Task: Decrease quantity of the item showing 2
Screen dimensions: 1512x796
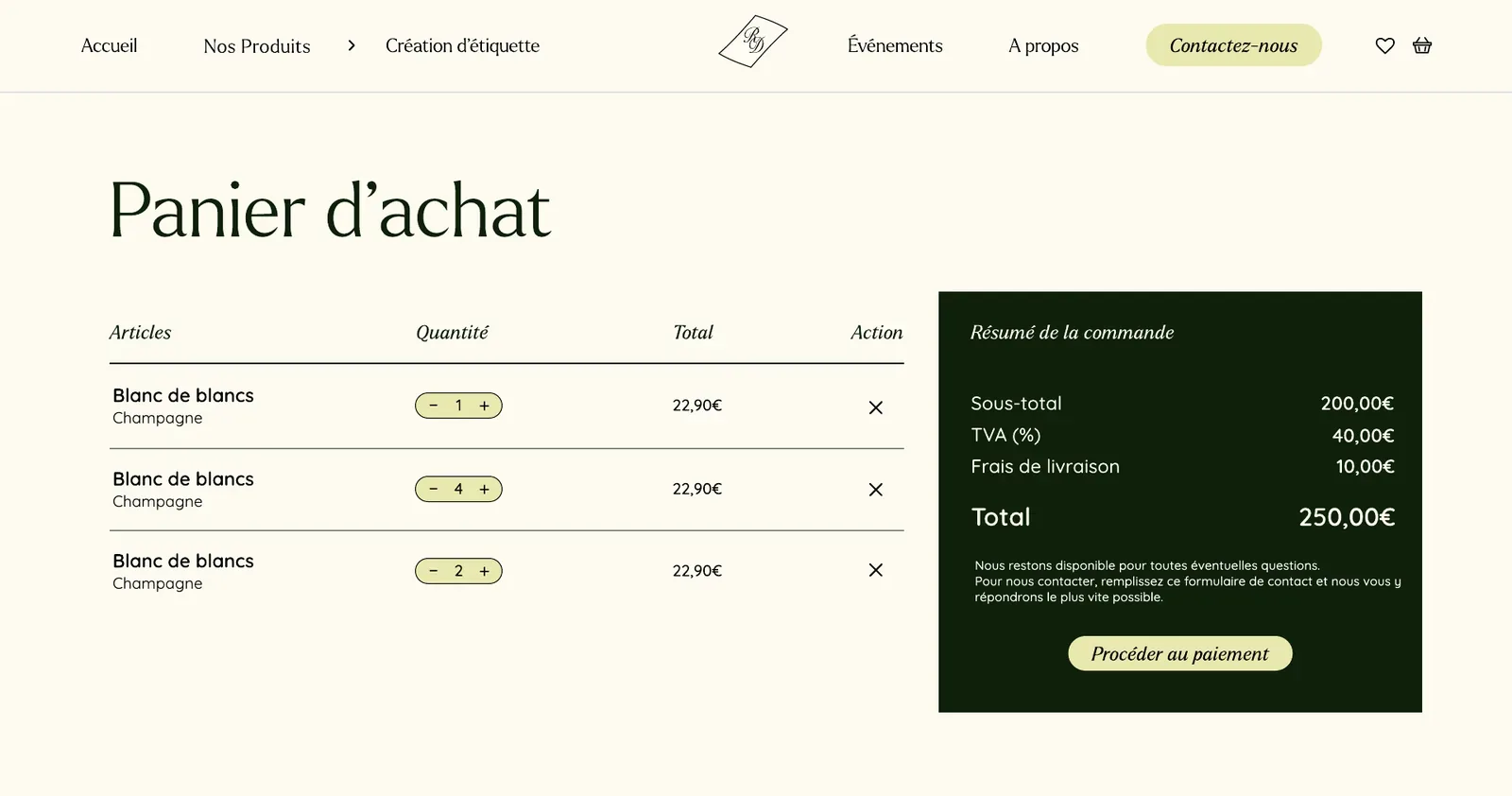Action: [x=434, y=571]
